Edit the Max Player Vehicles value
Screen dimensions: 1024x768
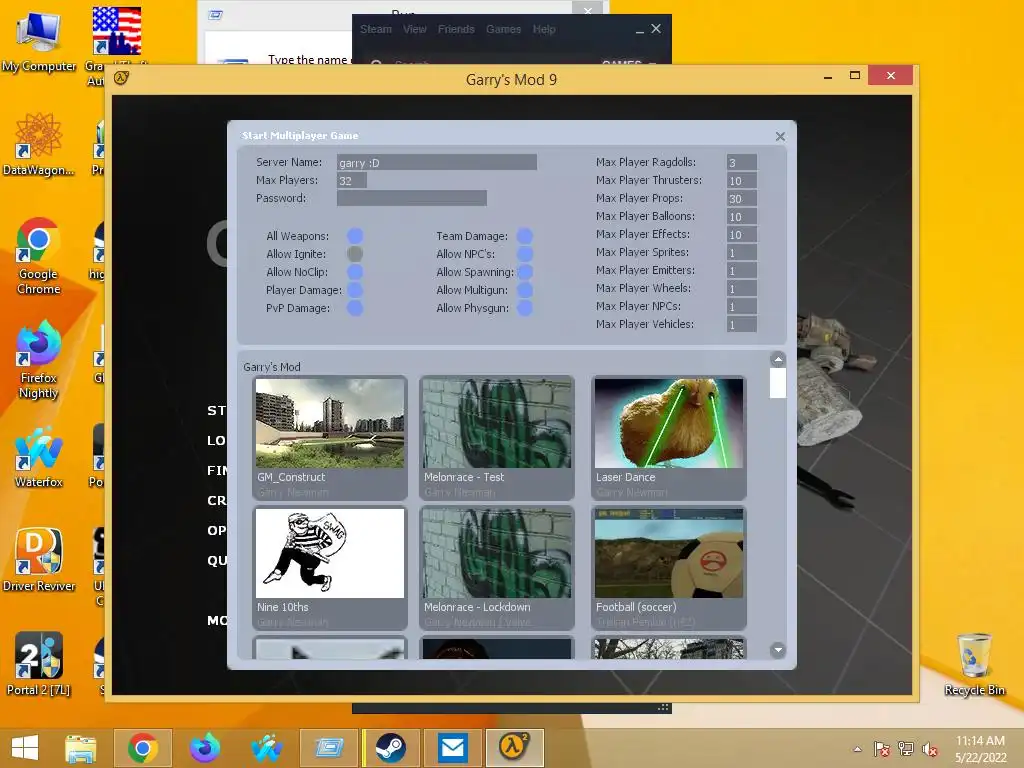point(741,324)
